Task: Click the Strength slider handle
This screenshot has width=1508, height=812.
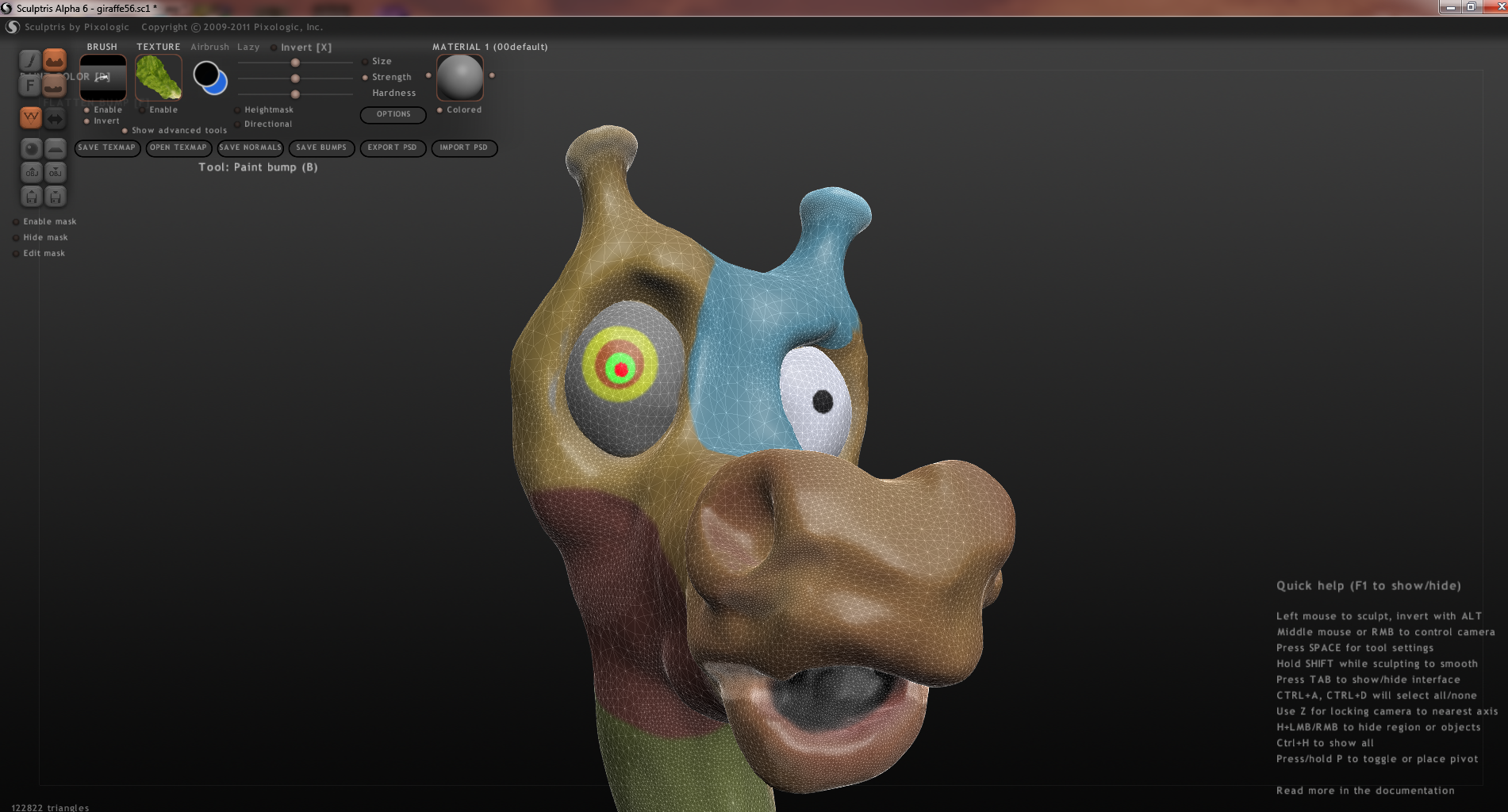Action: click(x=295, y=79)
